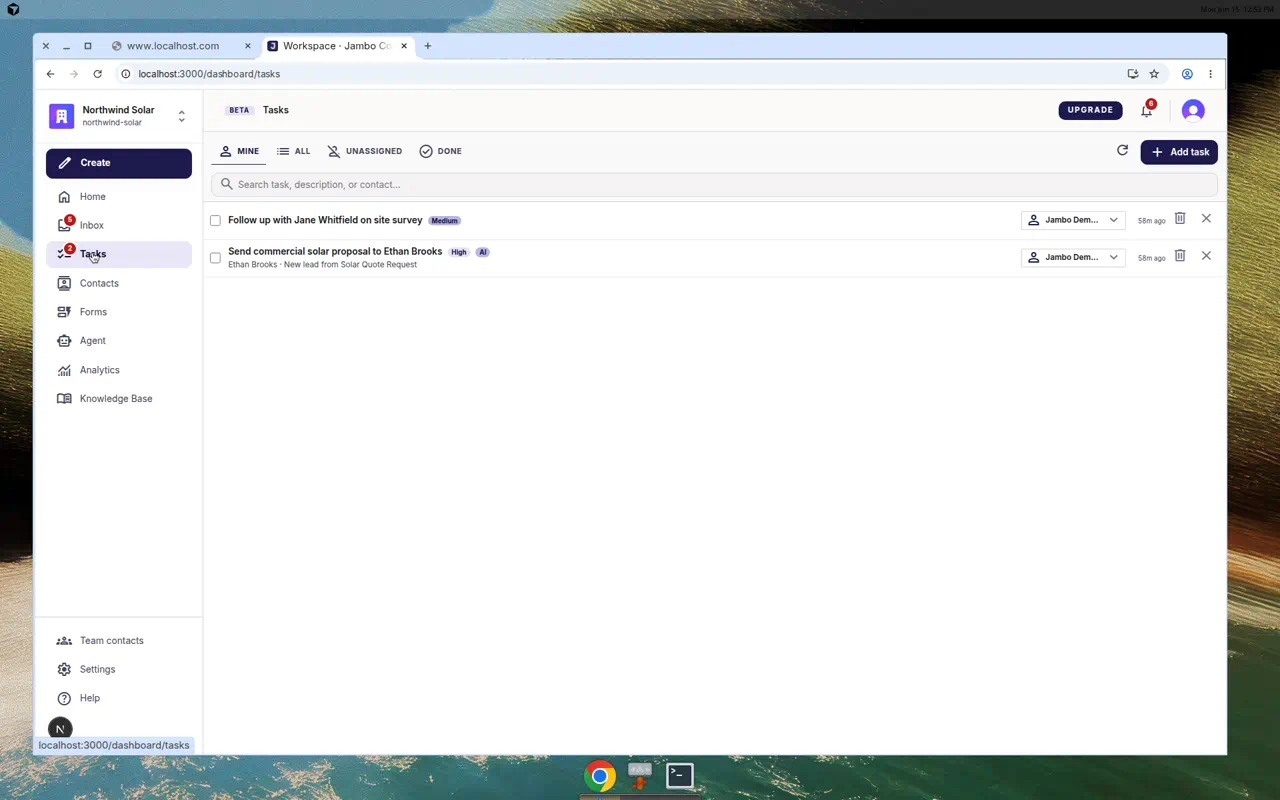Open the Knowledge Base page

(118, 398)
